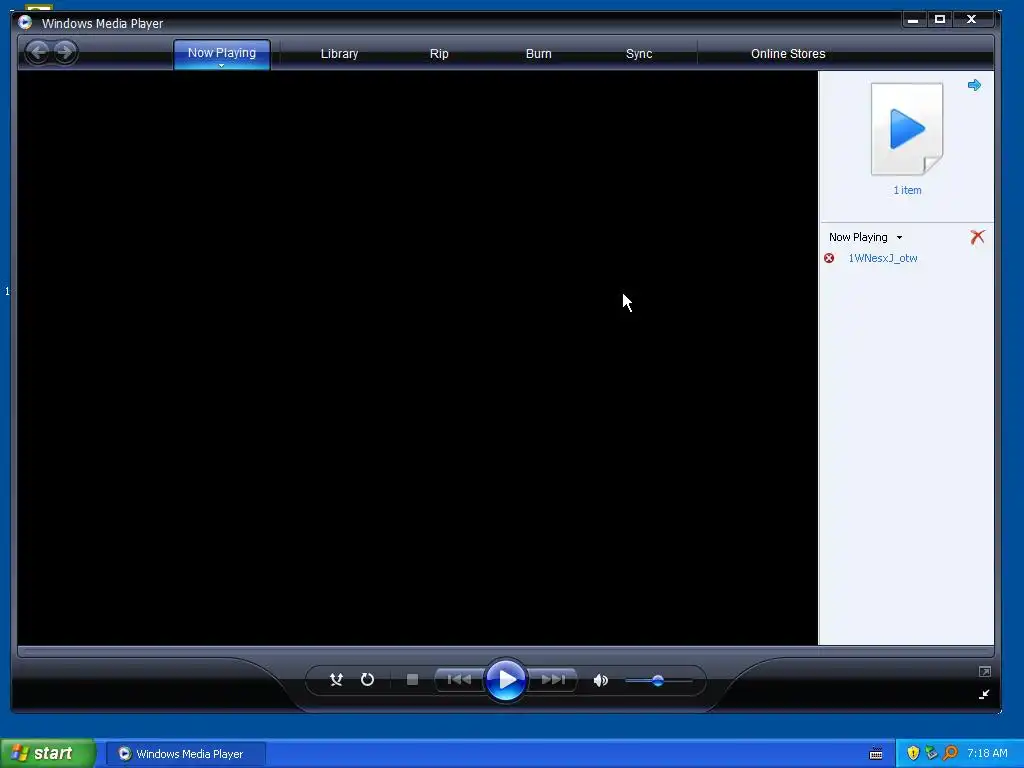Click the network connection tray icon

coord(931,753)
